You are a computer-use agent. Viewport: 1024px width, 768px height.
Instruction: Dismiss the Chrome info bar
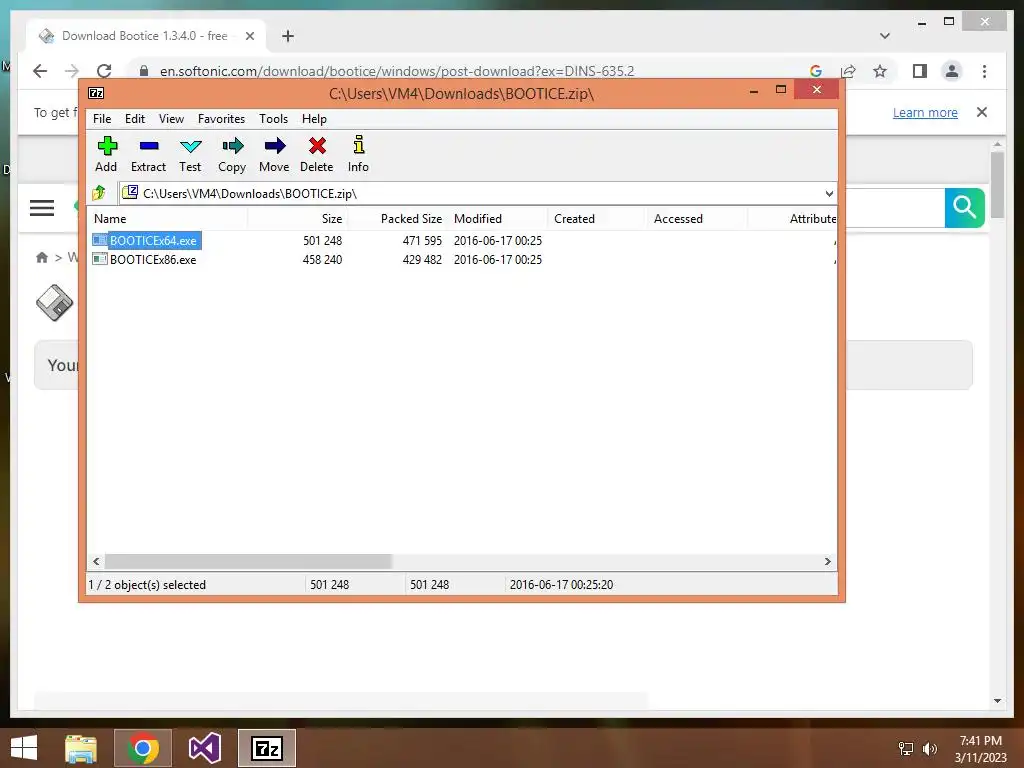click(x=982, y=112)
